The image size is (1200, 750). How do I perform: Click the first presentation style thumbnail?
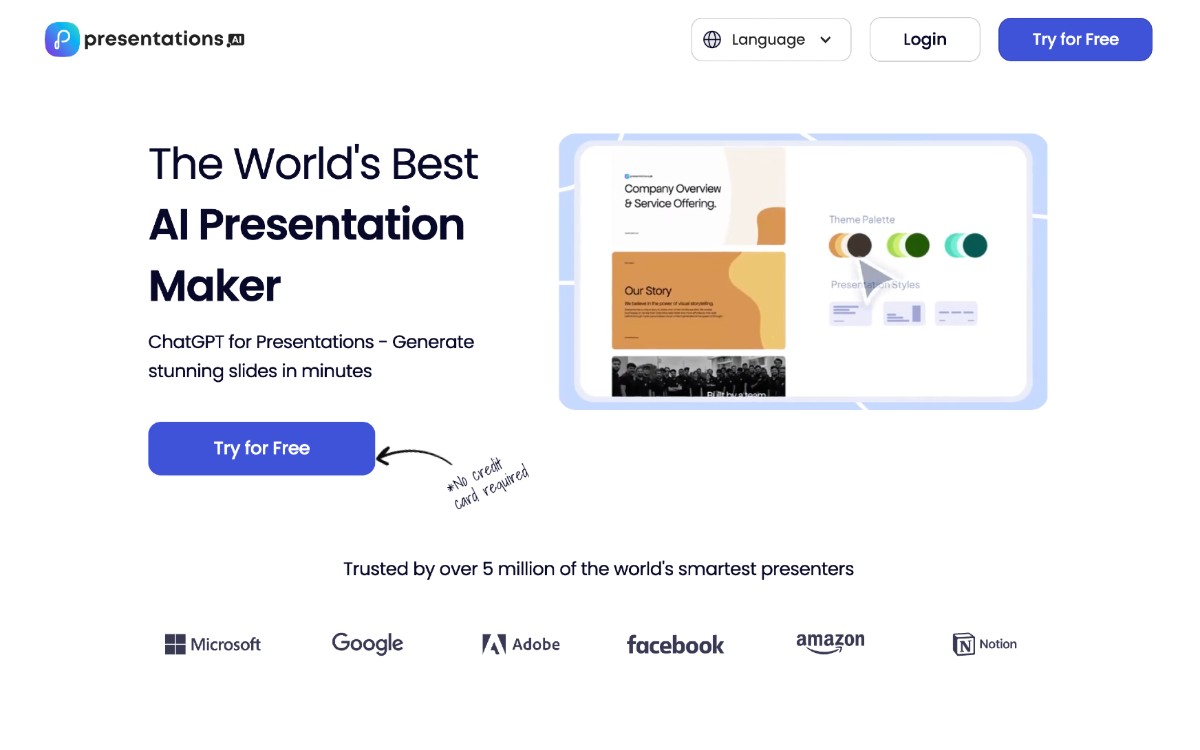coord(849,313)
